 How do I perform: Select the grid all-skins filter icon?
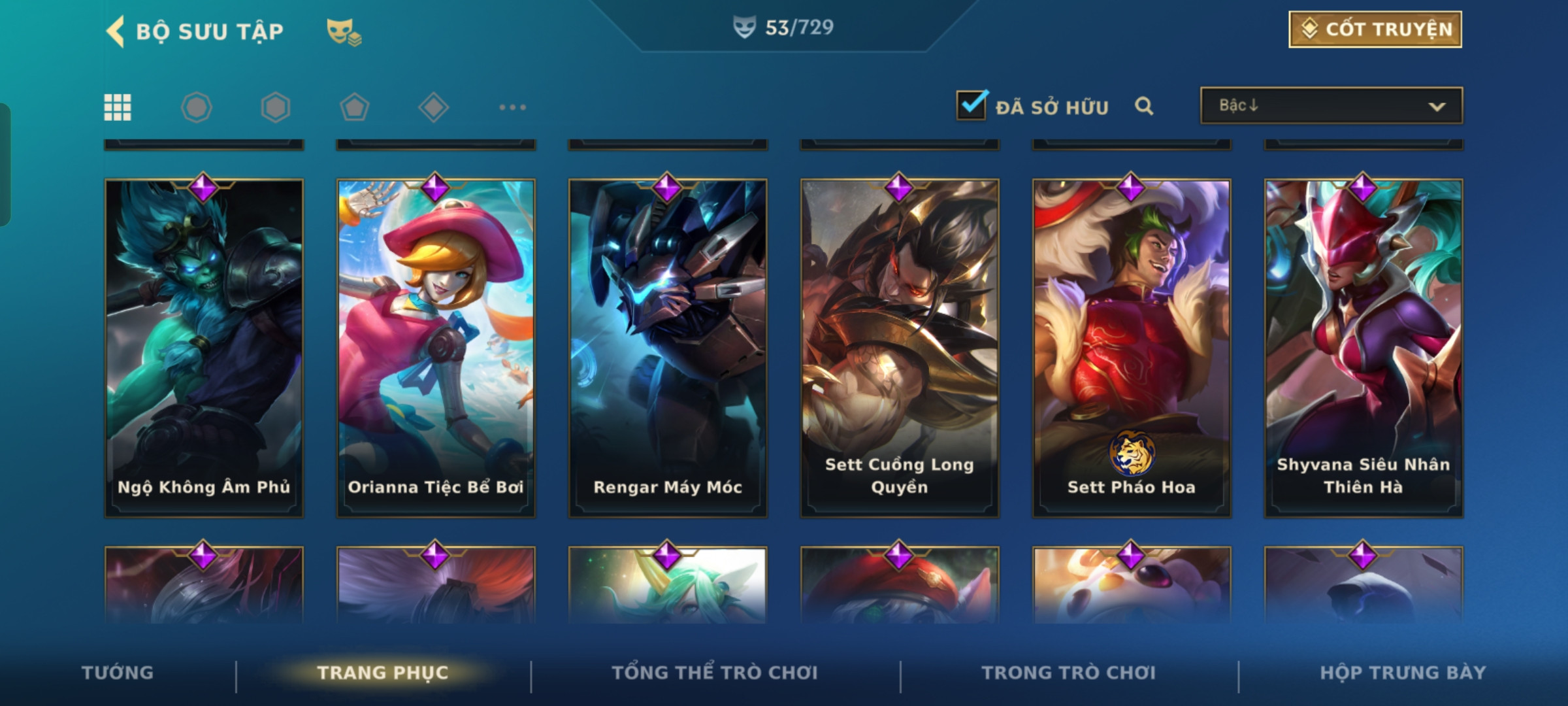118,107
